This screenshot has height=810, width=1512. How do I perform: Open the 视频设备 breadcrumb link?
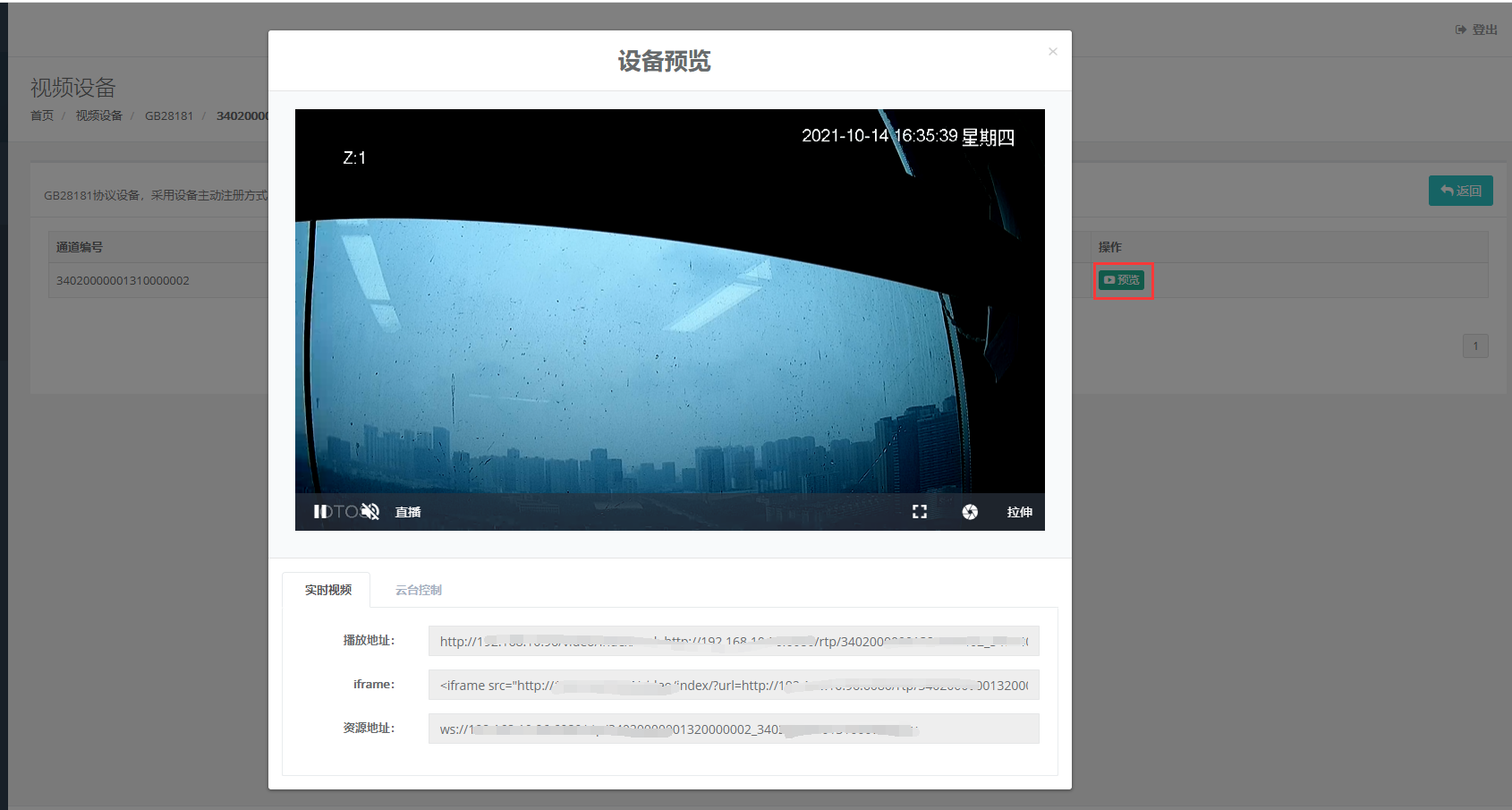pyautogui.click(x=98, y=115)
